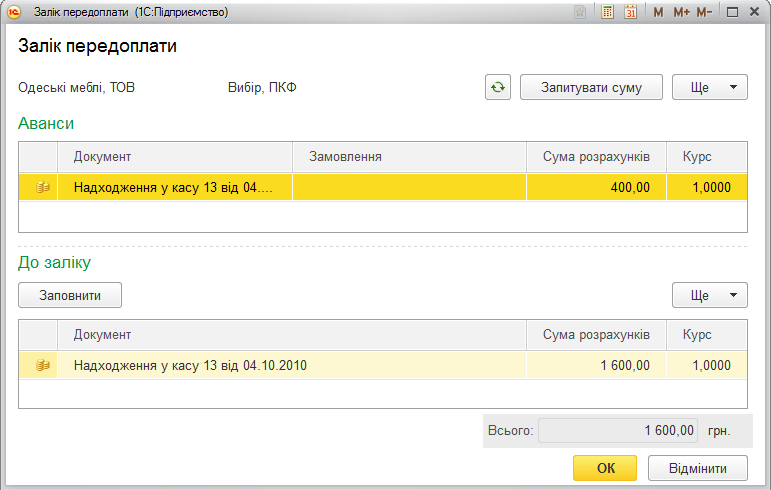Viewport: 771px width, 490px height.
Task: Click the favorites star icon in title bar
Action: [580, 12]
